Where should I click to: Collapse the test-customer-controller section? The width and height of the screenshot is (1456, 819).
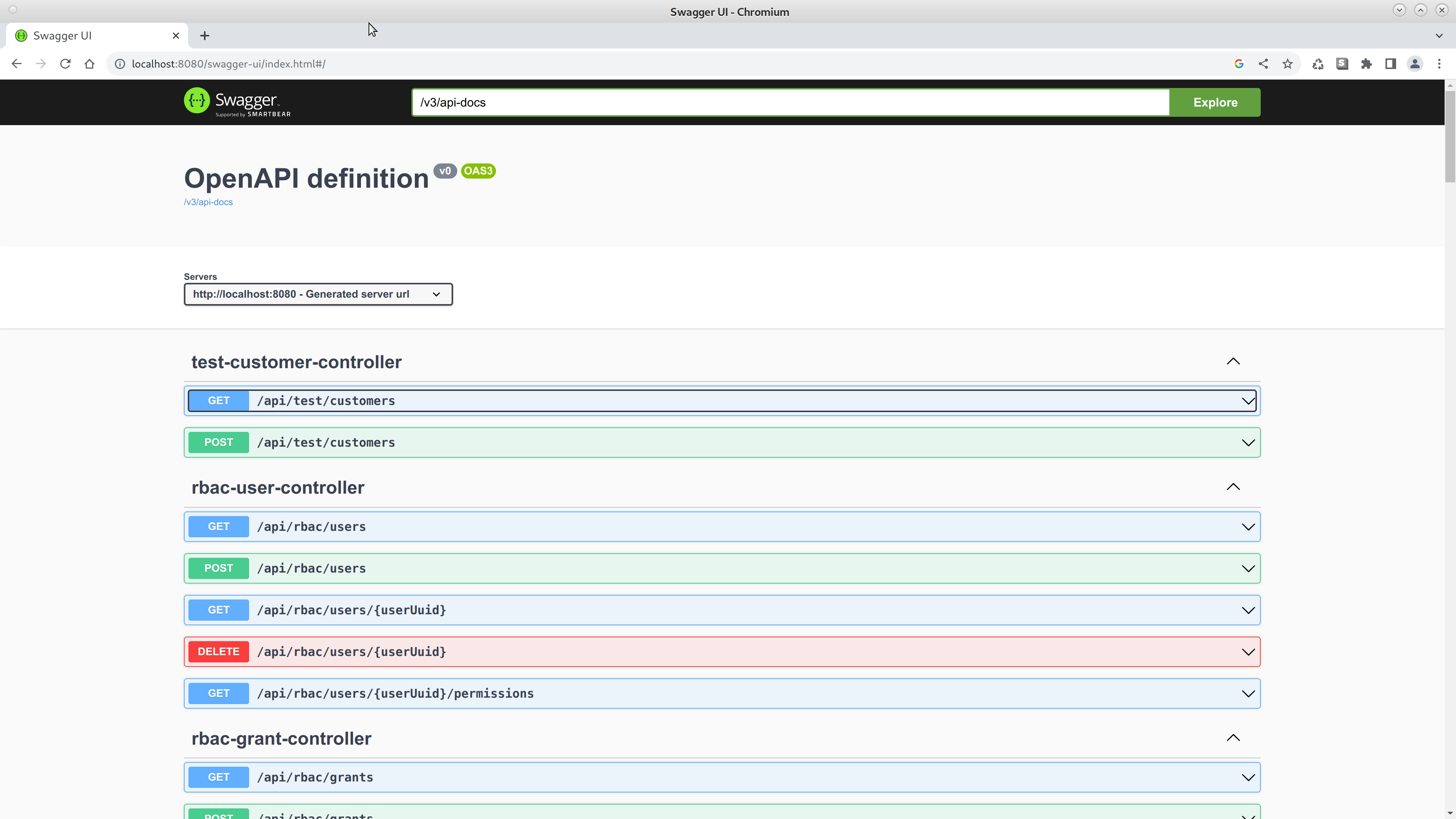pyautogui.click(x=1233, y=362)
